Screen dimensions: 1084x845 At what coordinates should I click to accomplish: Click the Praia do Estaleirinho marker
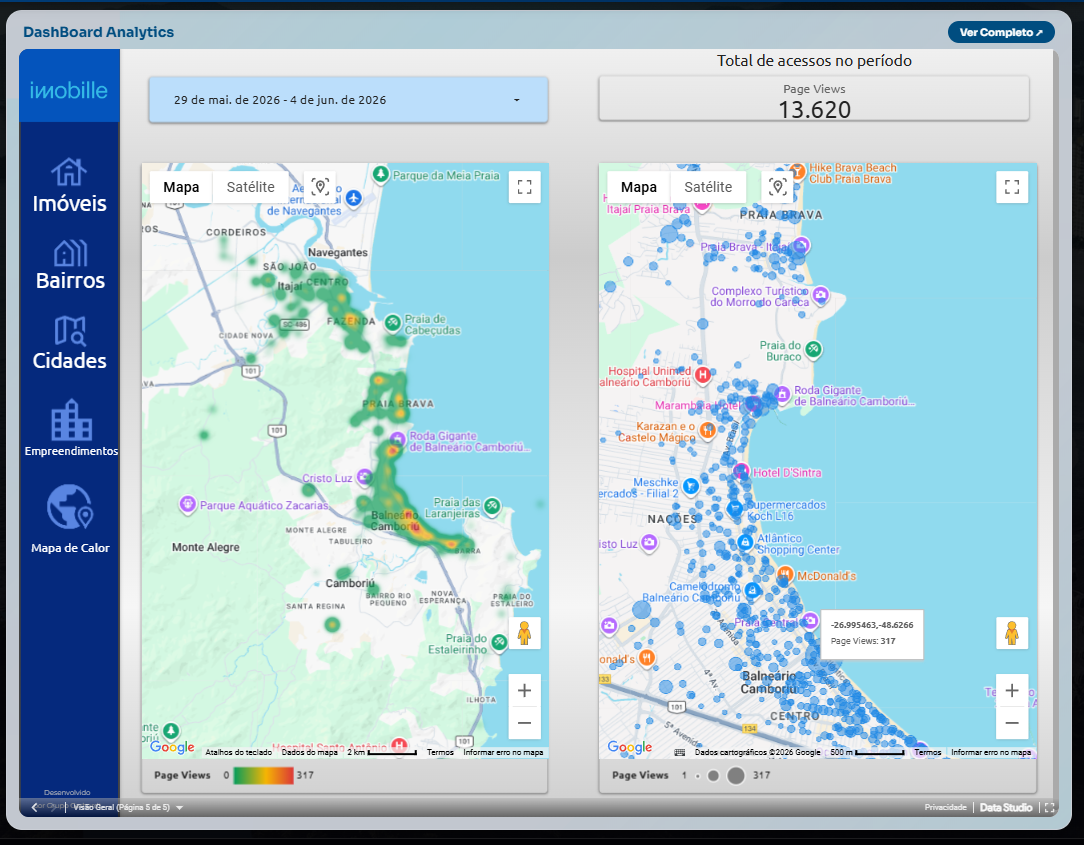click(x=498, y=642)
